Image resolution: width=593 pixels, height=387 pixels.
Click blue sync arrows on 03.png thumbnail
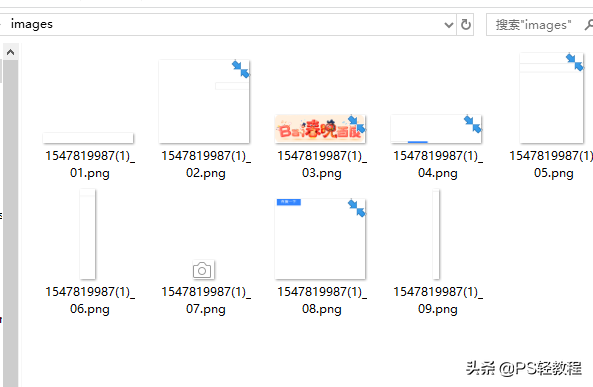click(x=356, y=124)
